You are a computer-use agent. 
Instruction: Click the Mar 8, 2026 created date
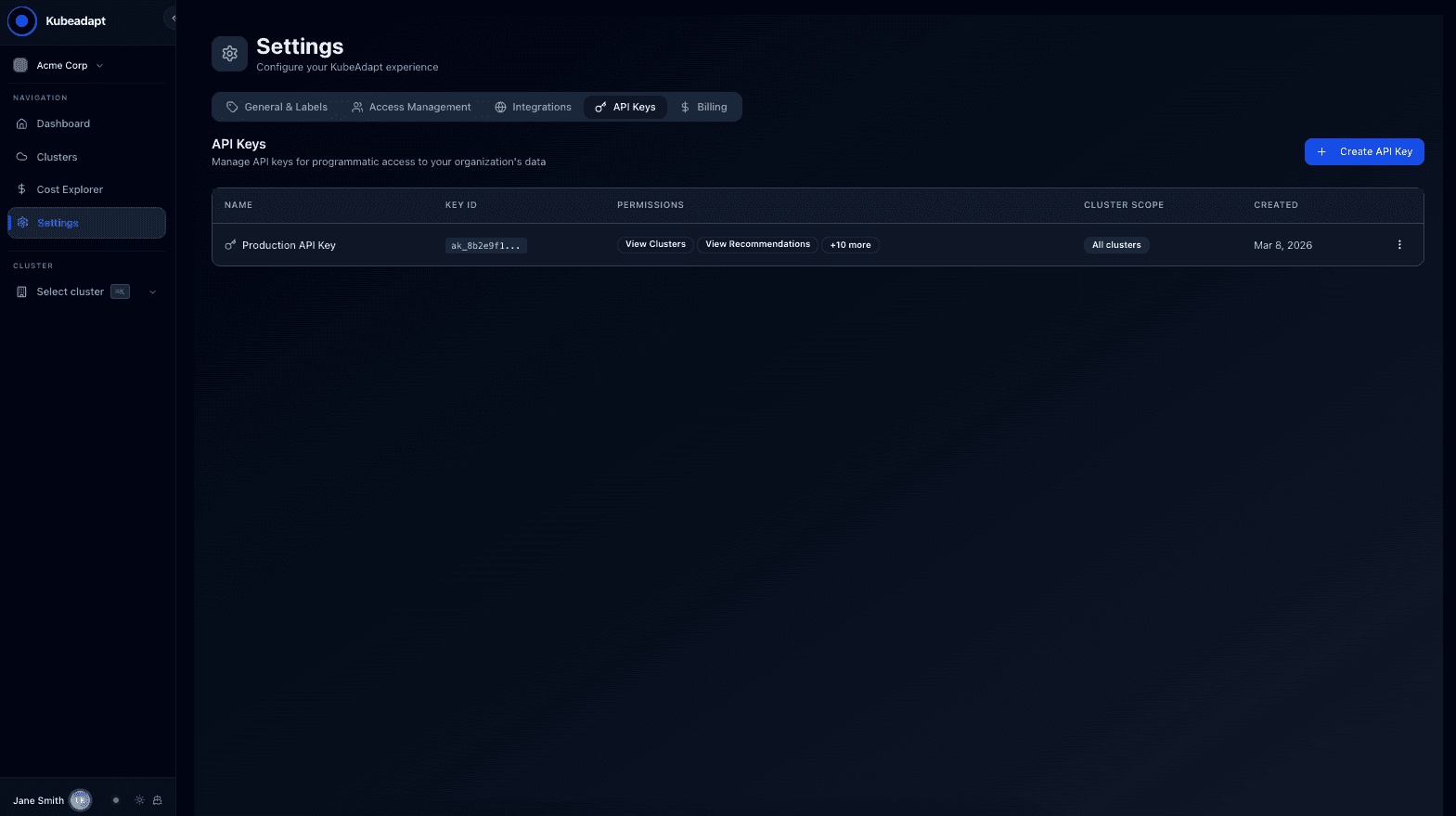point(1282,245)
